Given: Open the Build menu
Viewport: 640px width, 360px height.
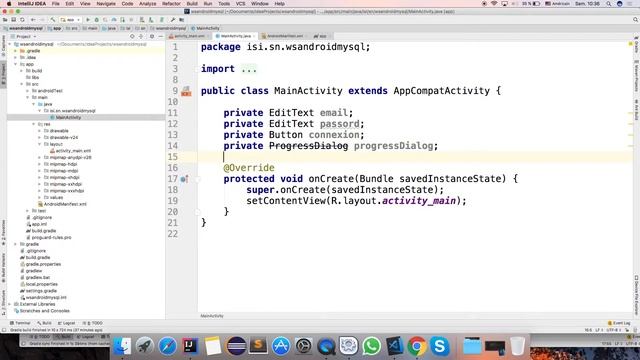Looking at the screenshot, I should [192, 4].
